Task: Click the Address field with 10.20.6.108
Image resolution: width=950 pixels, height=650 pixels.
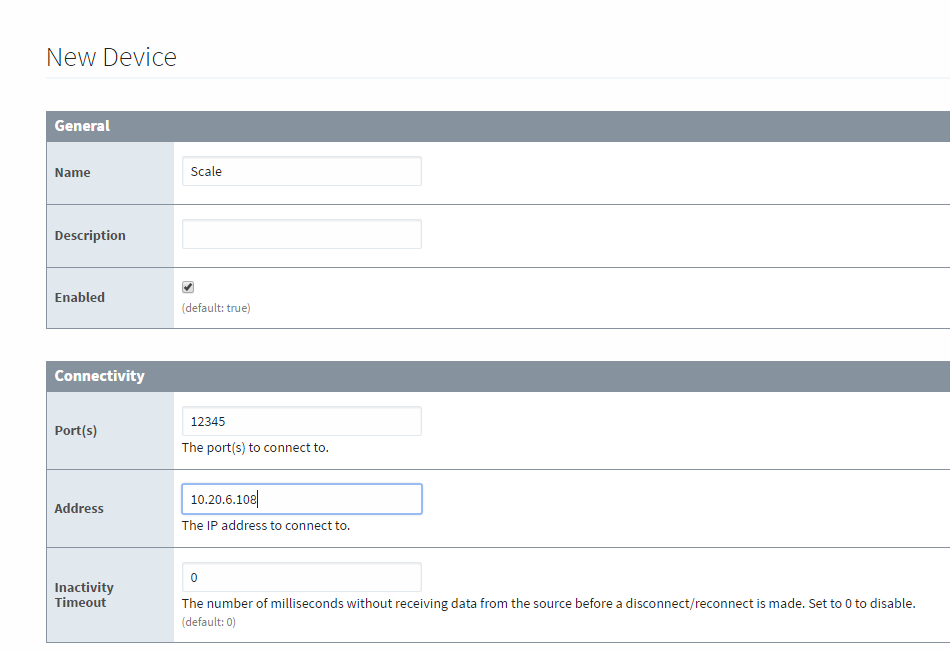Action: [302, 499]
